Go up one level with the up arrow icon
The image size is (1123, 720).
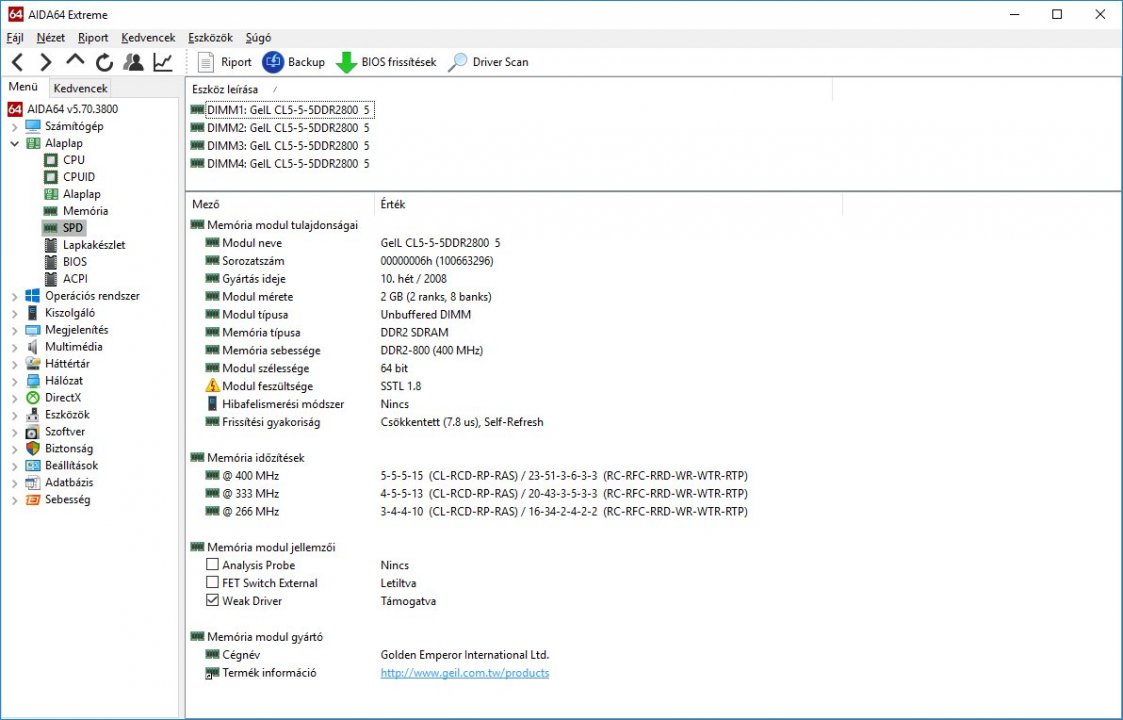(x=75, y=61)
